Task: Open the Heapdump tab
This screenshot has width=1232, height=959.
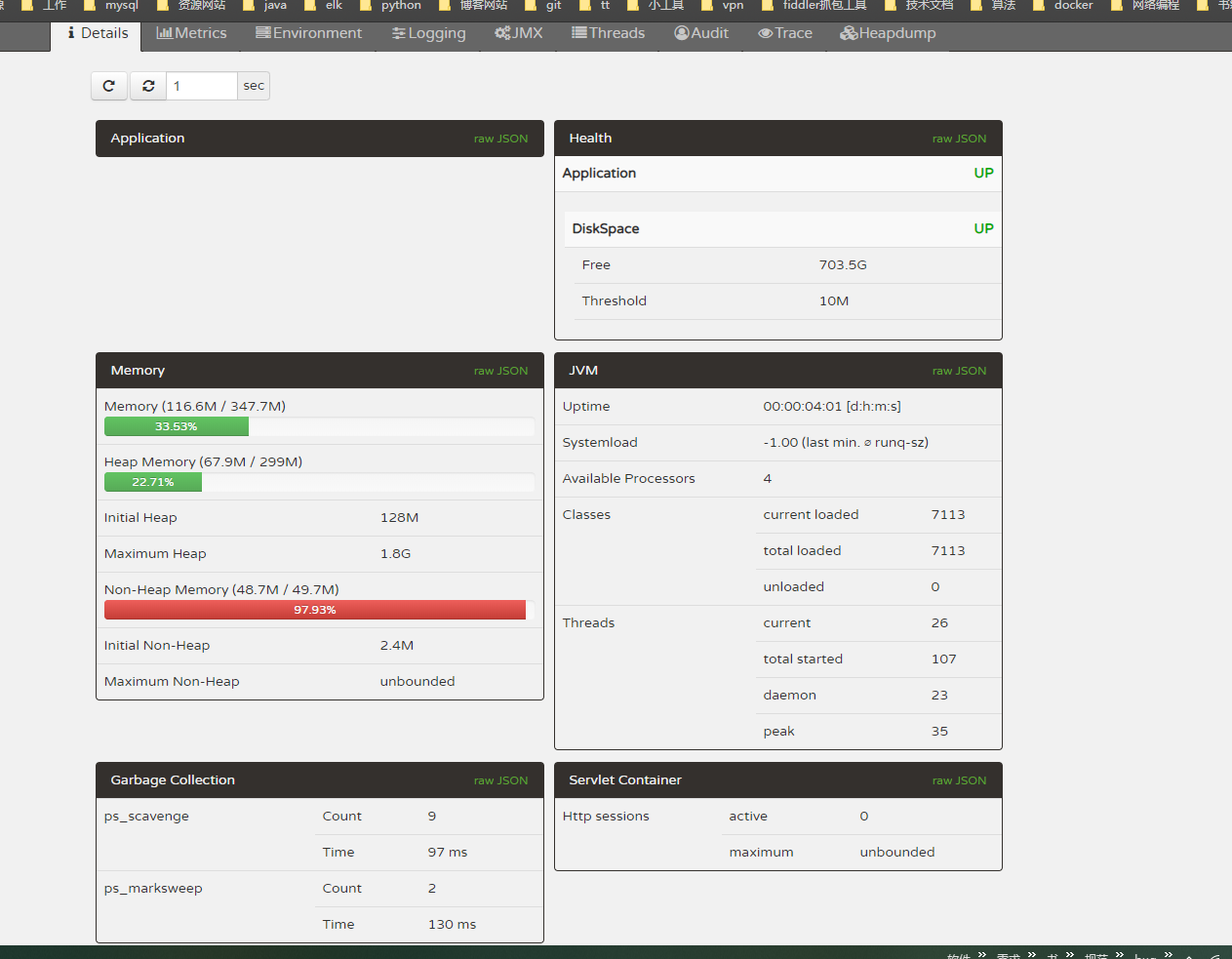Action: (x=888, y=33)
